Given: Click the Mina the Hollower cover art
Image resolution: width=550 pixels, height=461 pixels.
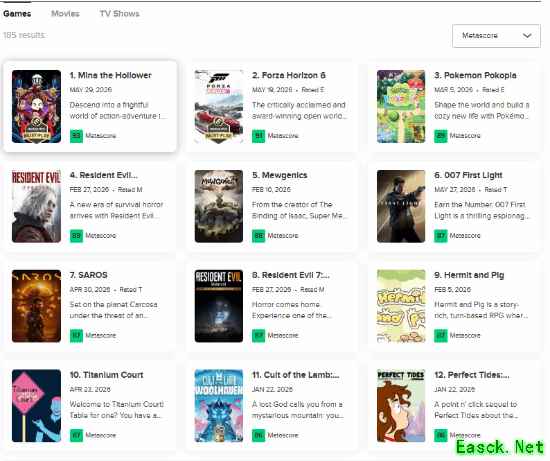Looking at the screenshot, I should click(x=36, y=106).
